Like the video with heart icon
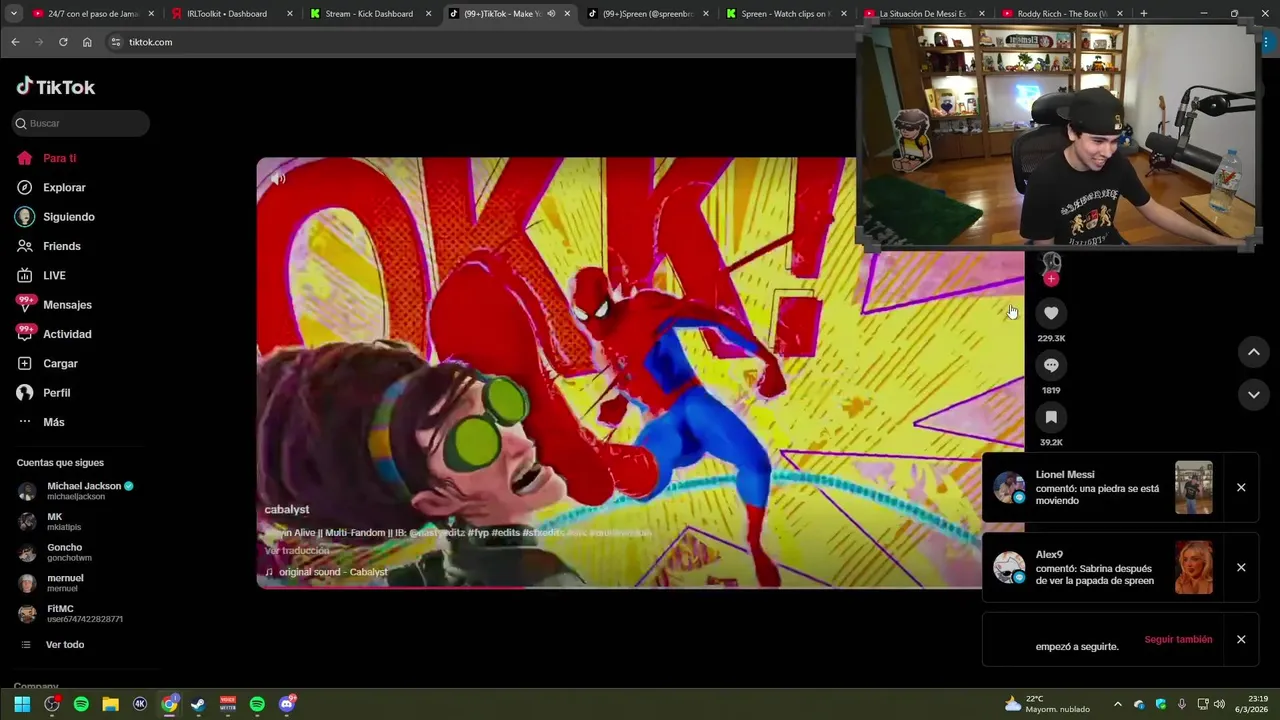1280x720 pixels. 1051,313
